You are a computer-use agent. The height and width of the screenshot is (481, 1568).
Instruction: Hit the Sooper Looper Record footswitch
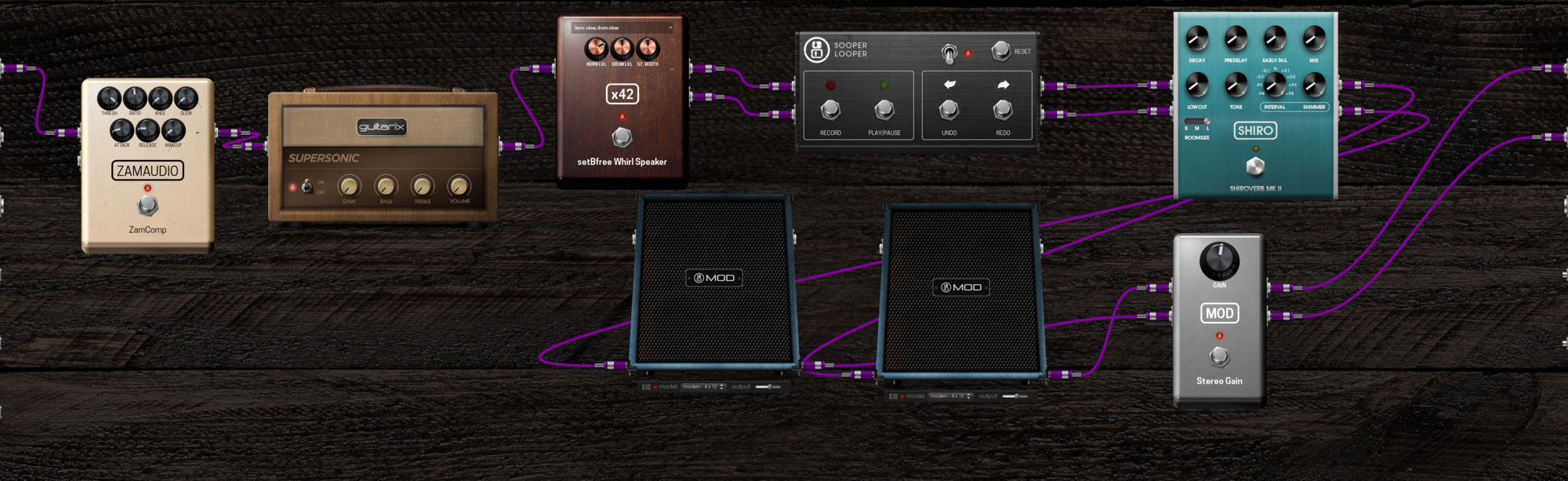(830, 109)
